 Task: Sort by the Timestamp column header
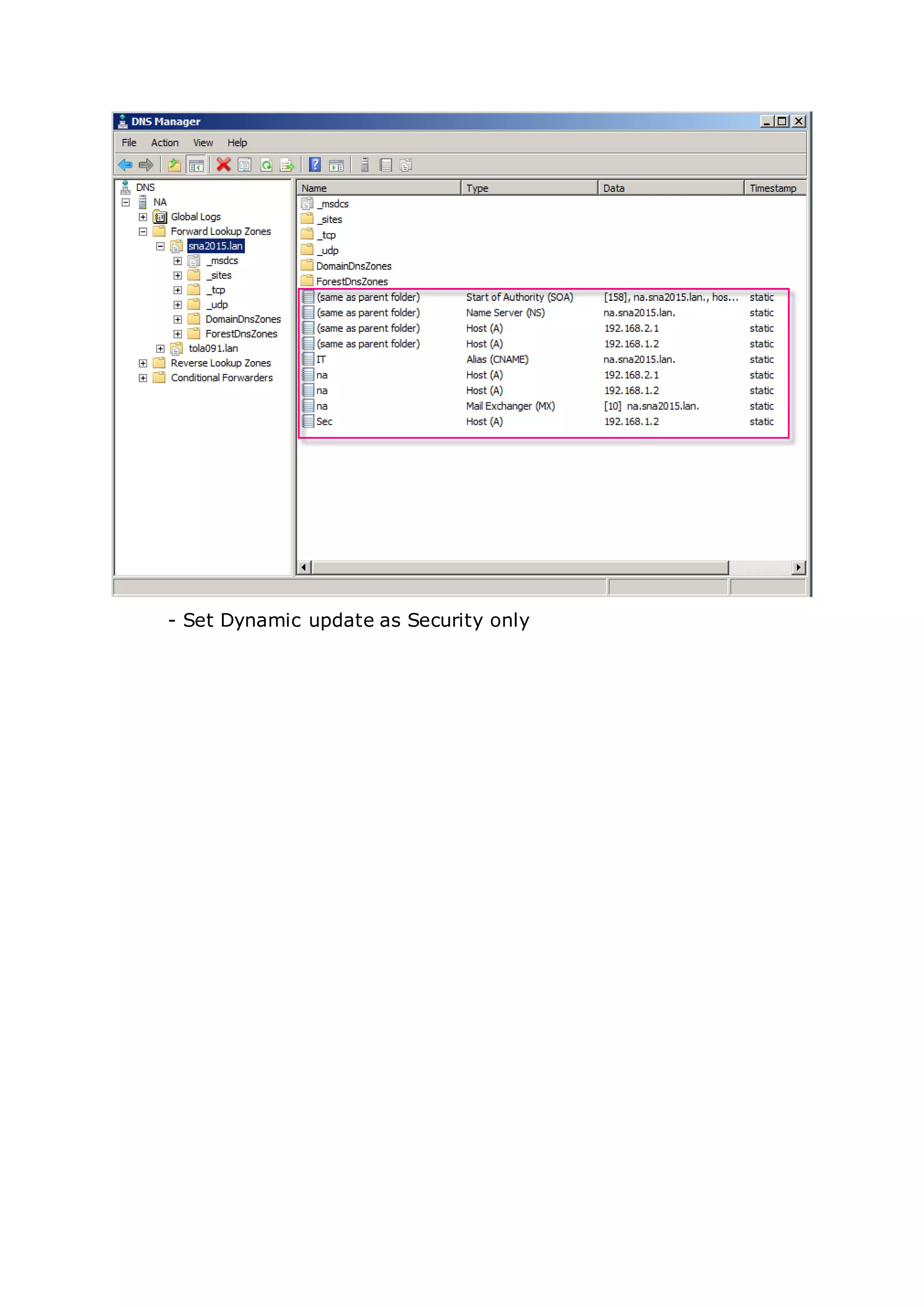(x=776, y=188)
